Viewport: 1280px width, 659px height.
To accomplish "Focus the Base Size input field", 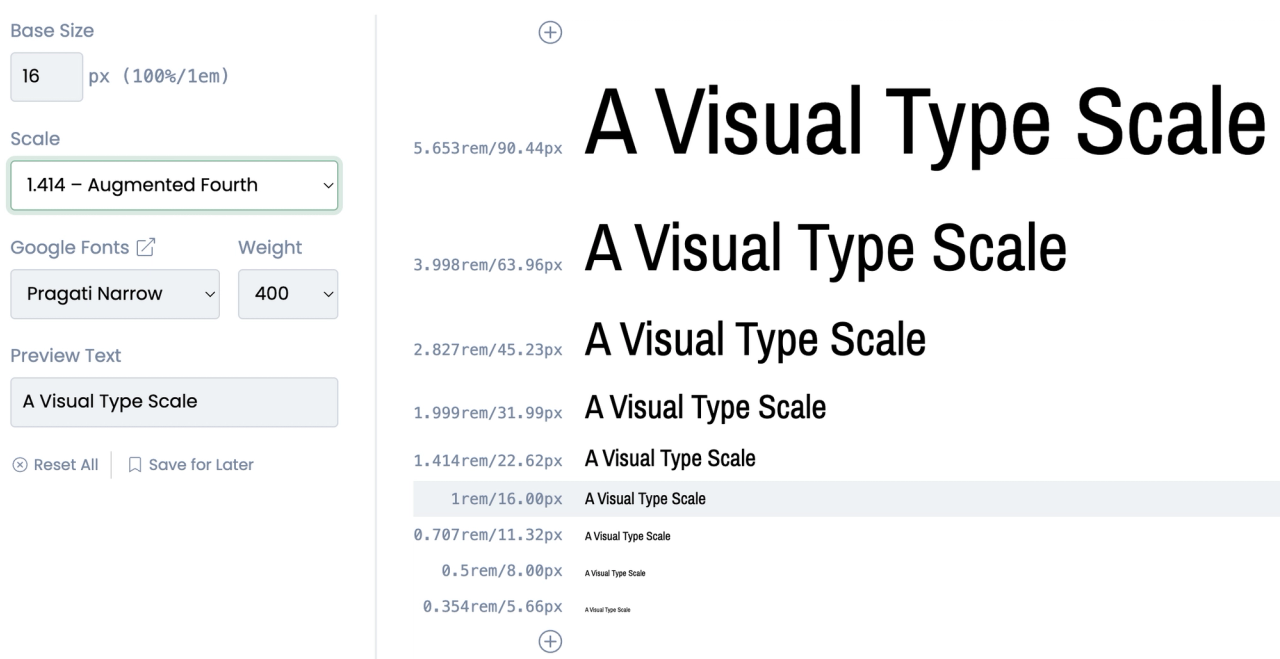I will point(47,77).
